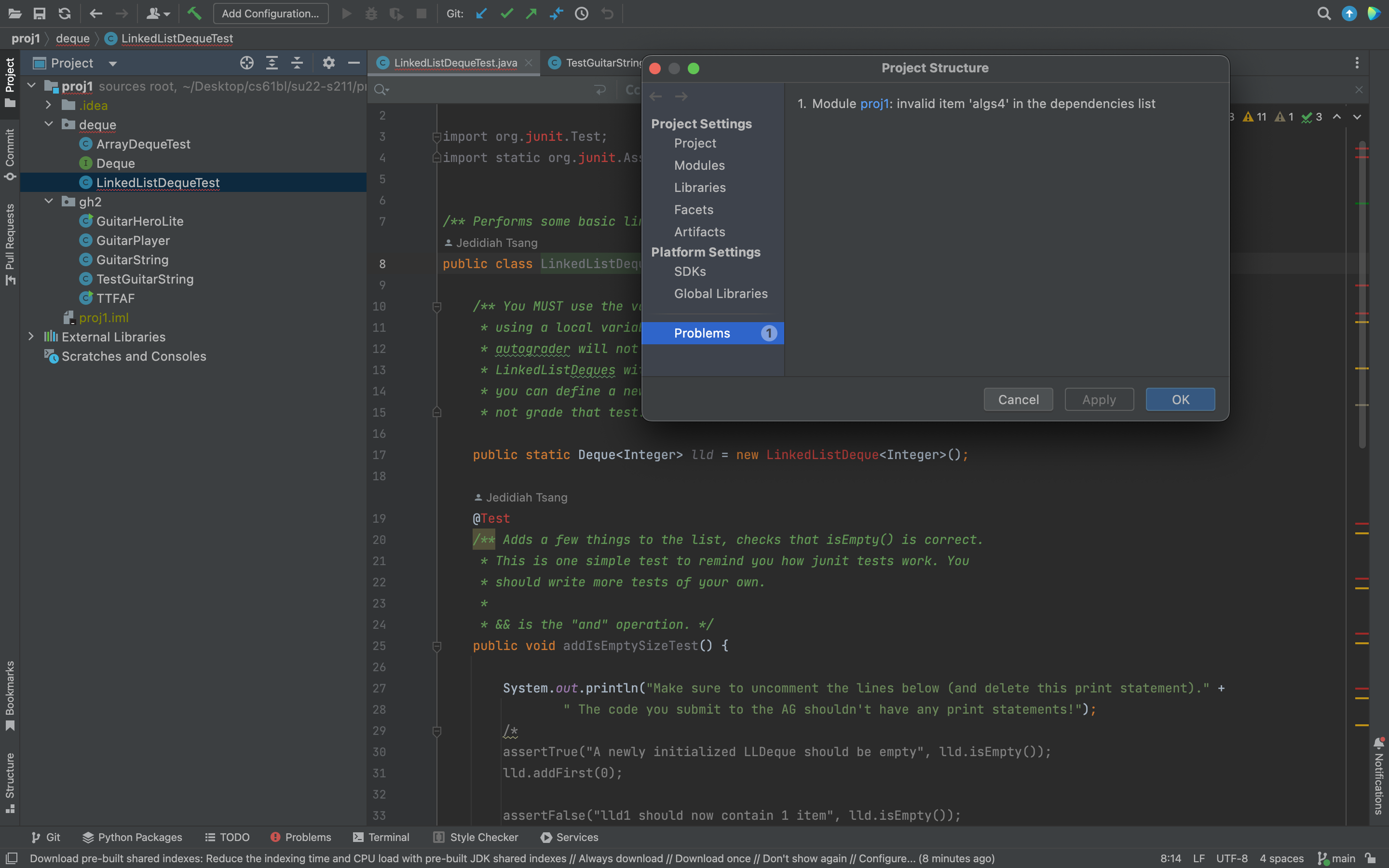Click the OK button
Screen dimensions: 1389x868
click(1180, 400)
